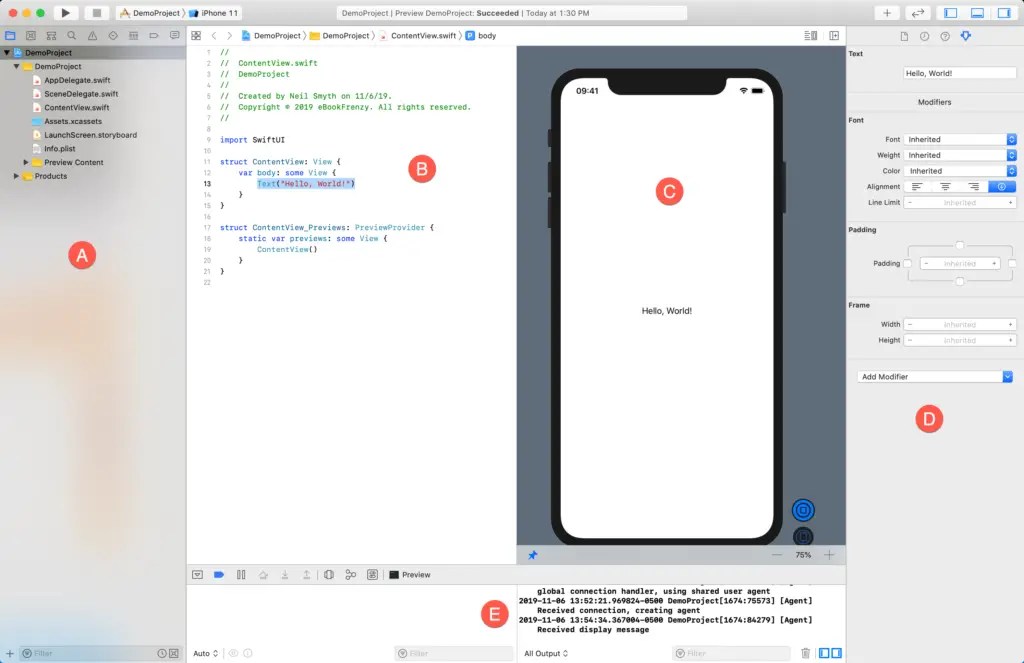This screenshot has height=663, width=1024.
Task: Open the Find navigator with the magnifier icon
Action: [x=71, y=35]
